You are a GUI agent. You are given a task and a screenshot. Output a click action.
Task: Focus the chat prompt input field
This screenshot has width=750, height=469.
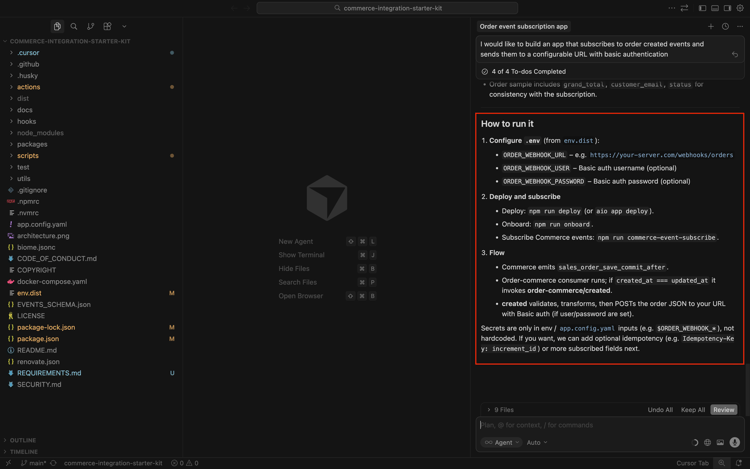tap(610, 425)
